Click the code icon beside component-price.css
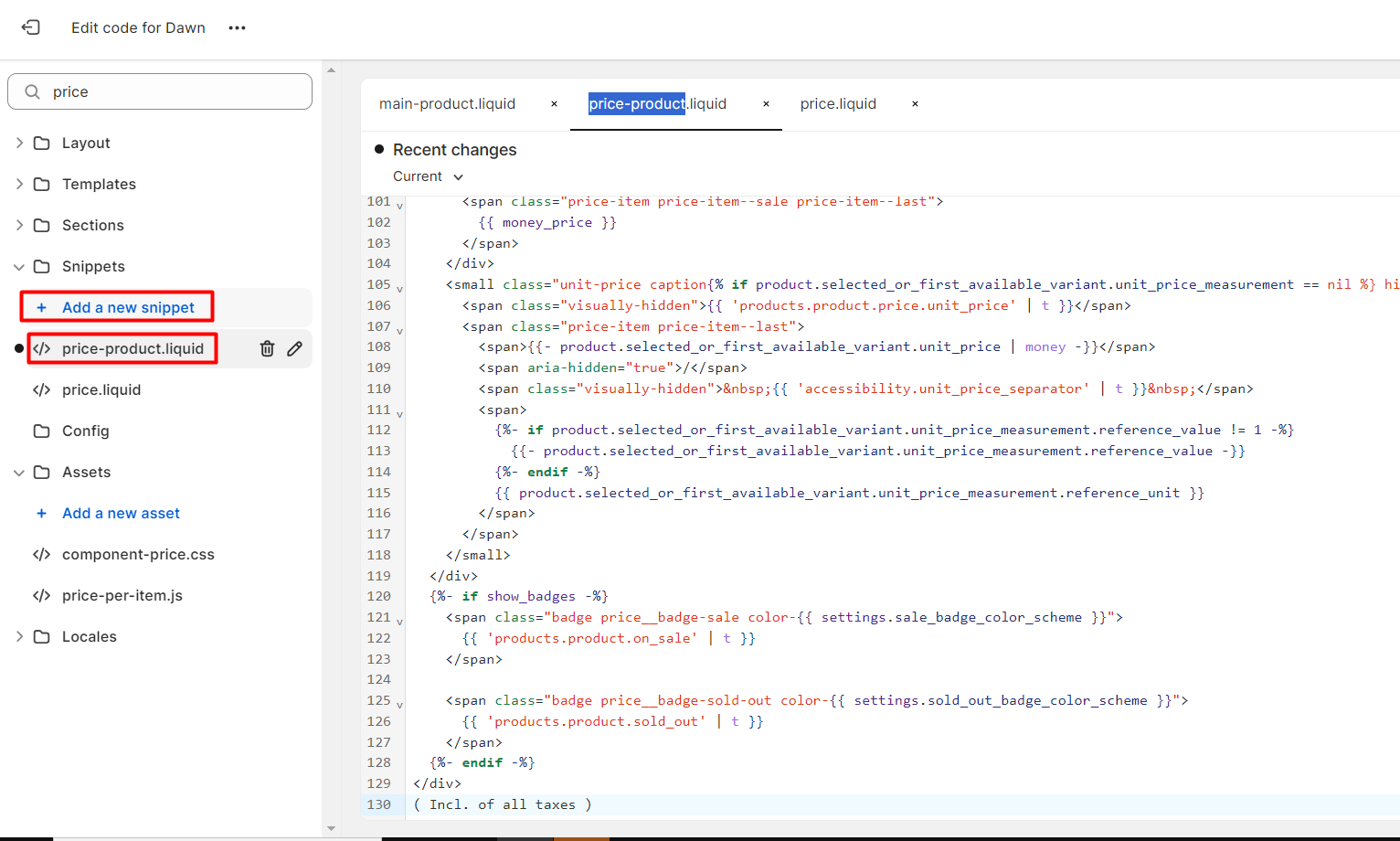 coord(41,554)
